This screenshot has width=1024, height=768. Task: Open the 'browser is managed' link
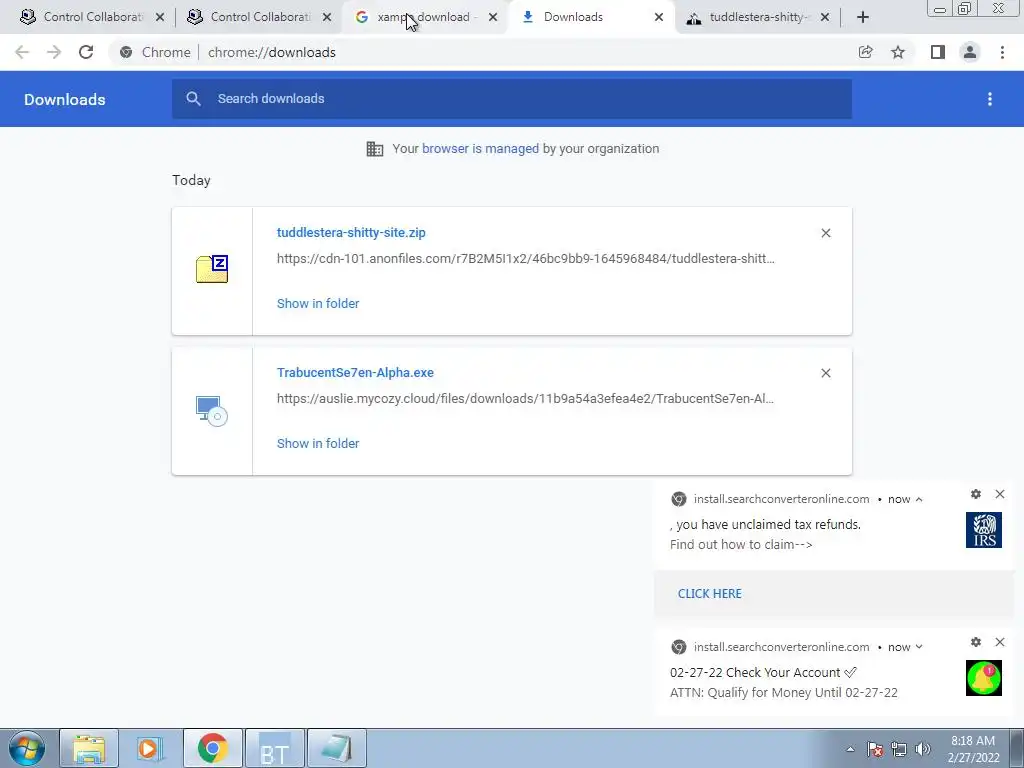coord(480,148)
